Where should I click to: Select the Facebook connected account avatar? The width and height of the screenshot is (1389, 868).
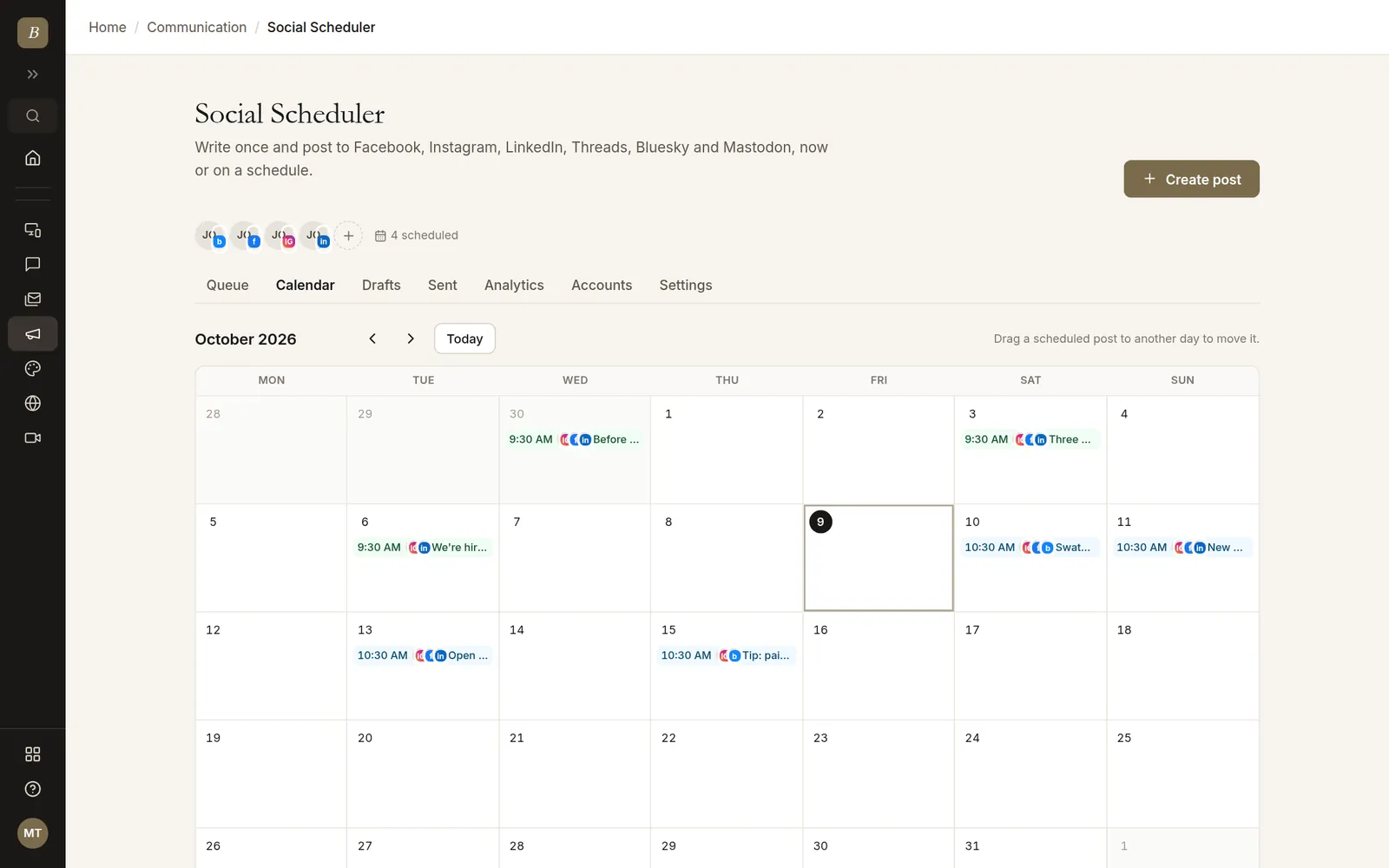pyautogui.click(x=245, y=235)
